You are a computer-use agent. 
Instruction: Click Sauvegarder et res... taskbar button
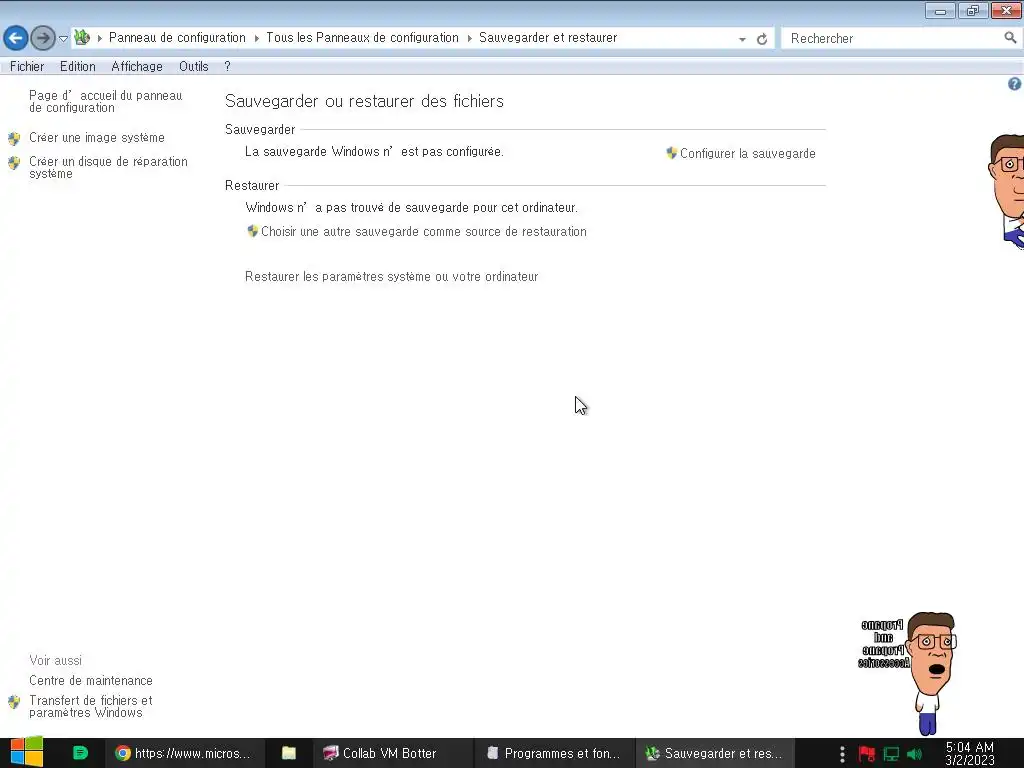pos(714,753)
